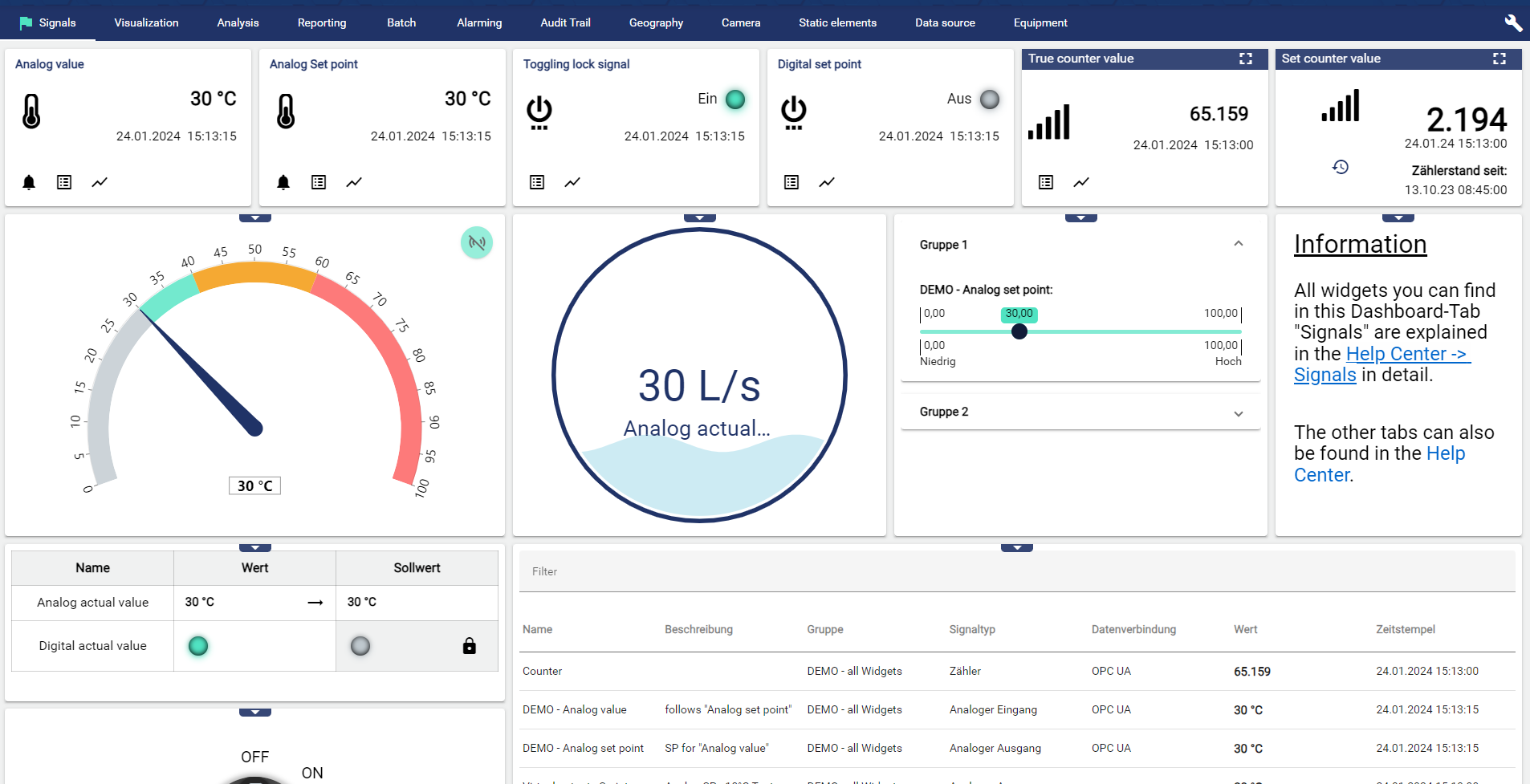Click the signal-off icon on the gauge widget
This screenshot has height=784, width=1530.
point(477,242)
